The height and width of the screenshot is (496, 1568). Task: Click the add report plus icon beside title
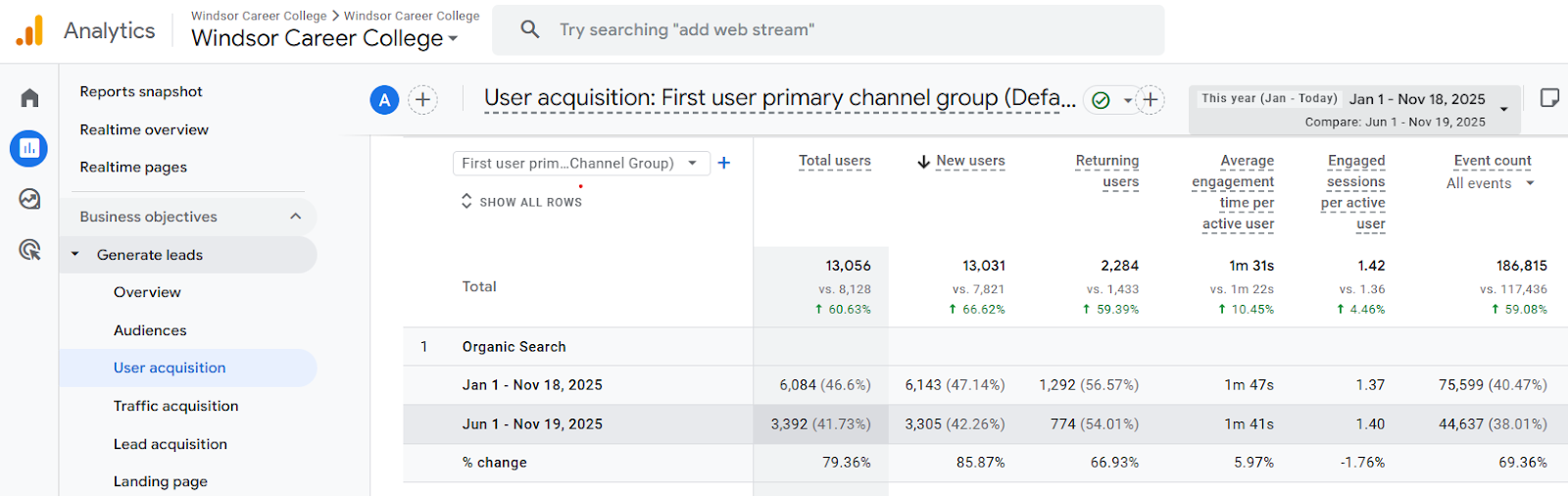coord(1151,100)
